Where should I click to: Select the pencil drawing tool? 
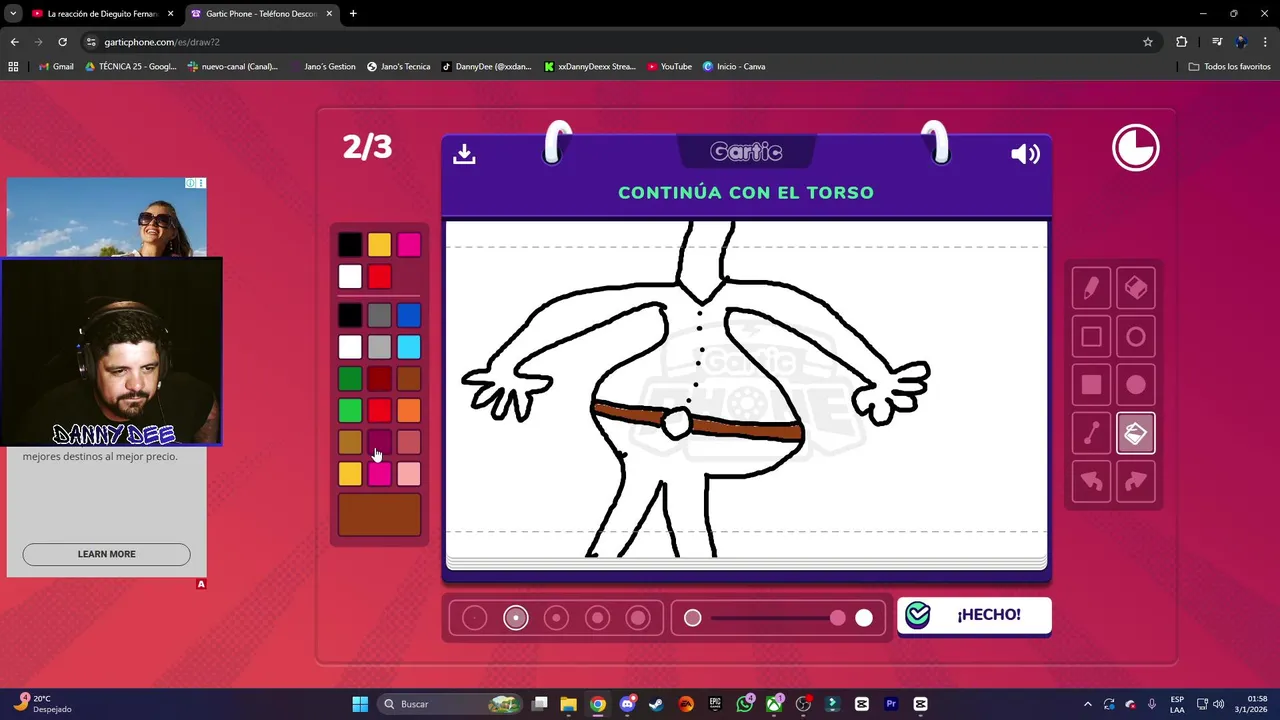click(x=1091, y=288)
